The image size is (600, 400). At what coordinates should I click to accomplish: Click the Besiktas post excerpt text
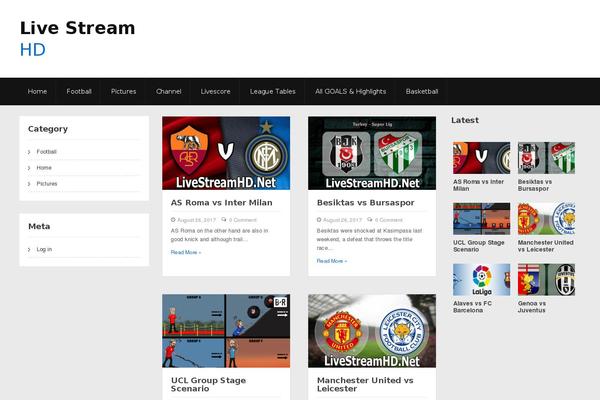[x=369, y=239]
